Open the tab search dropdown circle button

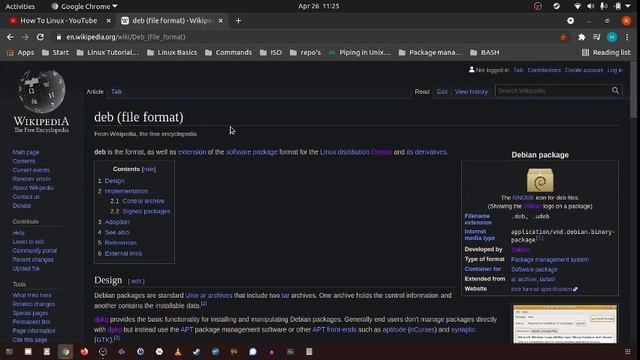pyautogui.click(x=571, y=20)
